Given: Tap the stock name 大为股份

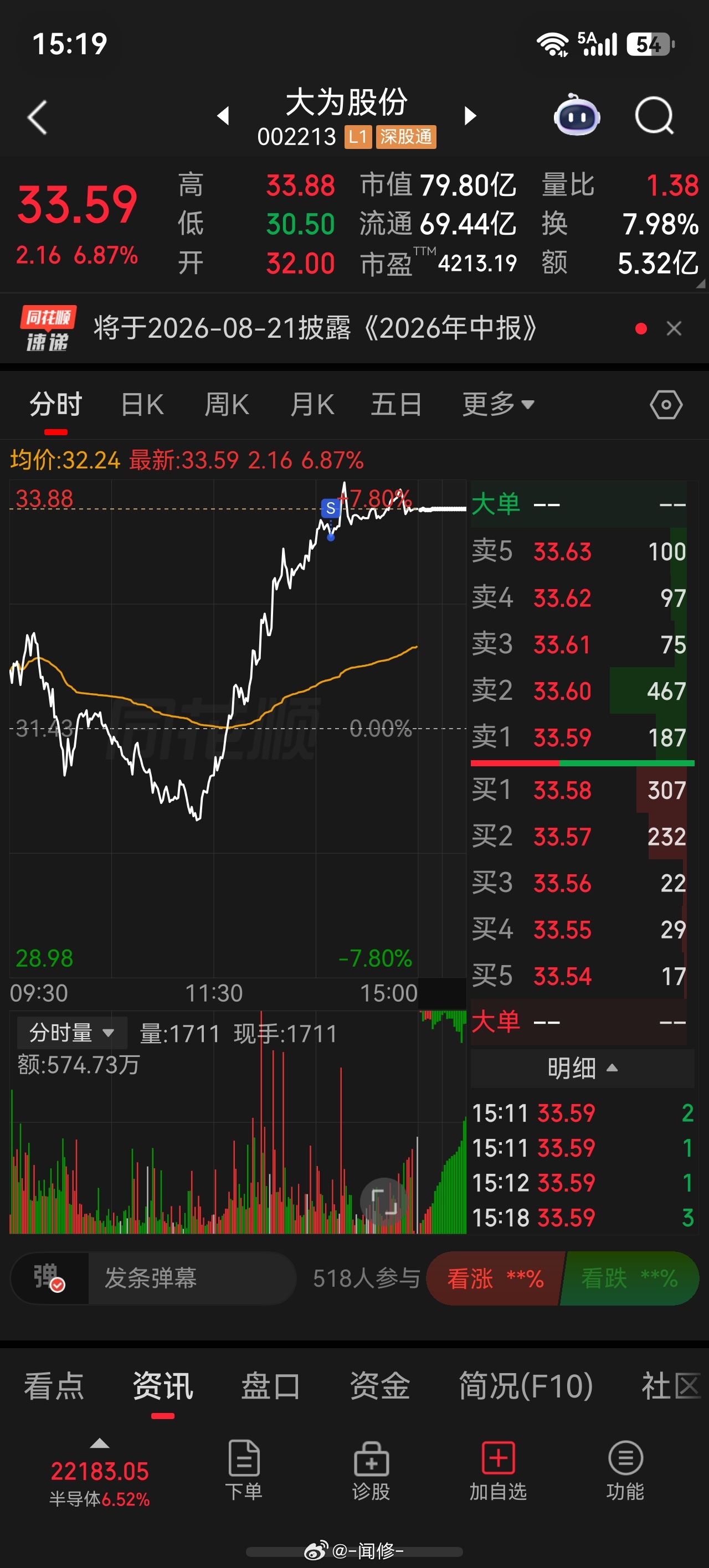Looking at the screenshot, I should pyautogui.click(x=346, y=102).
